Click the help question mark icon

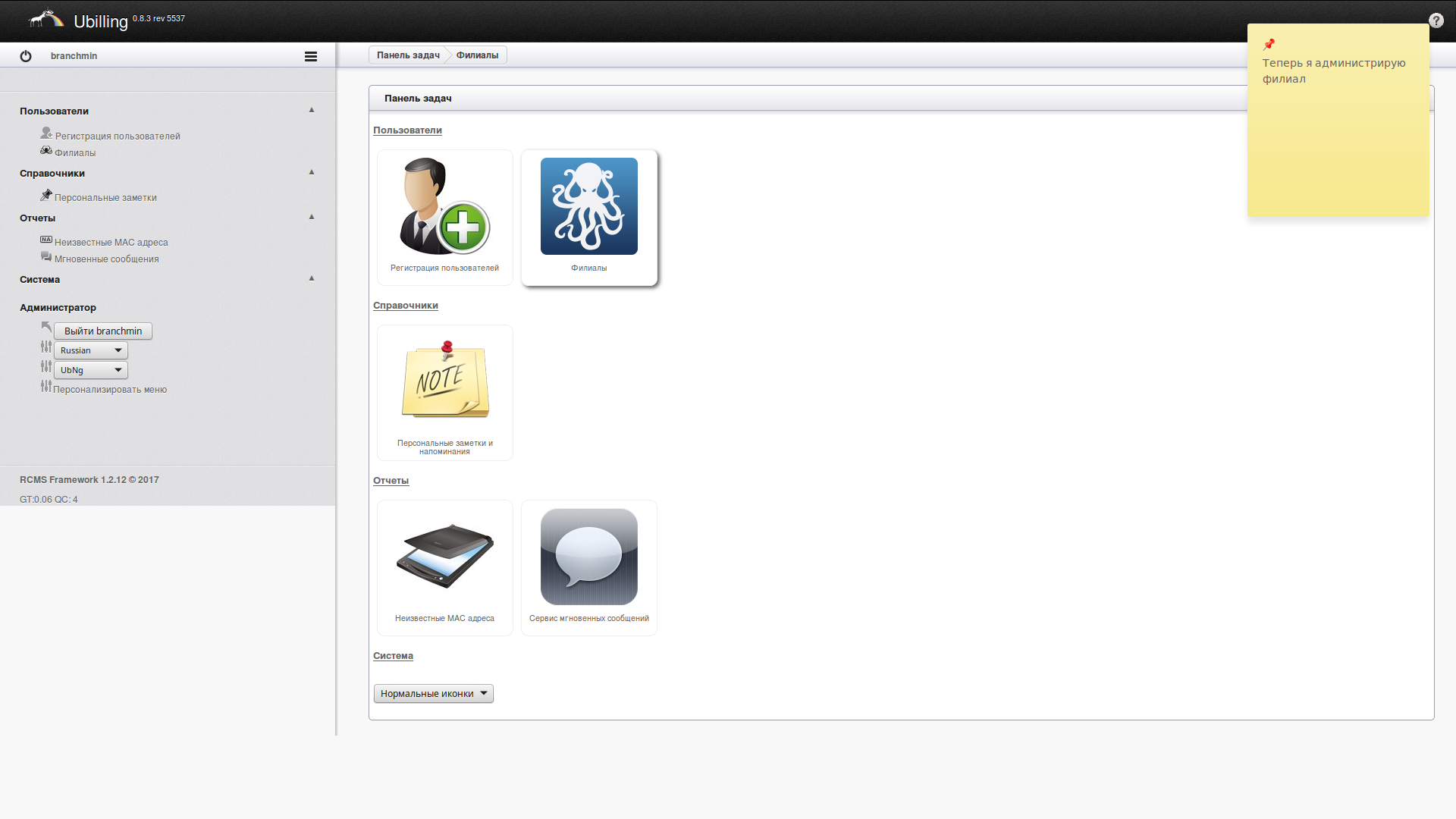pos(1436,20)
